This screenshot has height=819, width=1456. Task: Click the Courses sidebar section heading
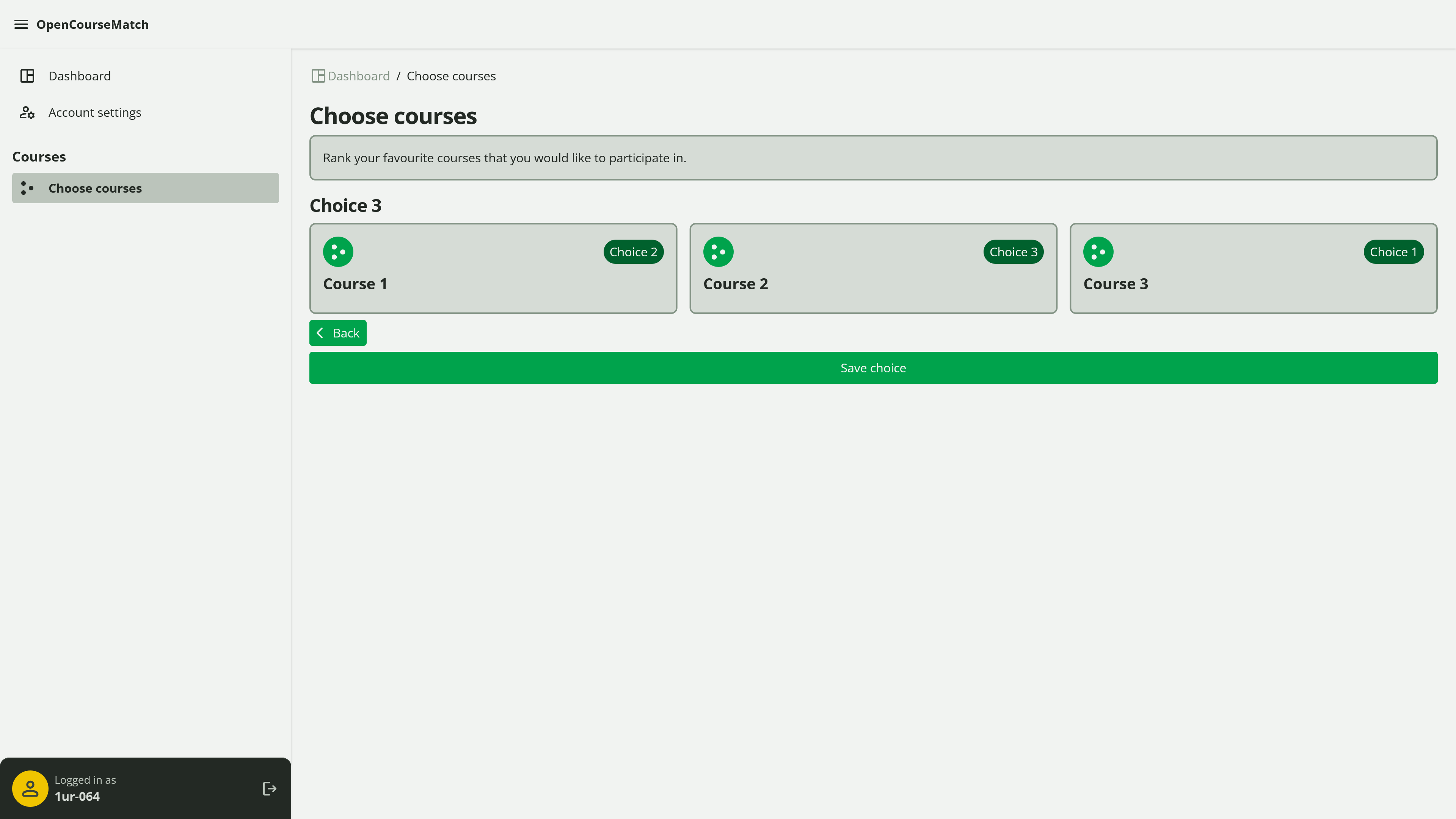click(x=39, y=157)
